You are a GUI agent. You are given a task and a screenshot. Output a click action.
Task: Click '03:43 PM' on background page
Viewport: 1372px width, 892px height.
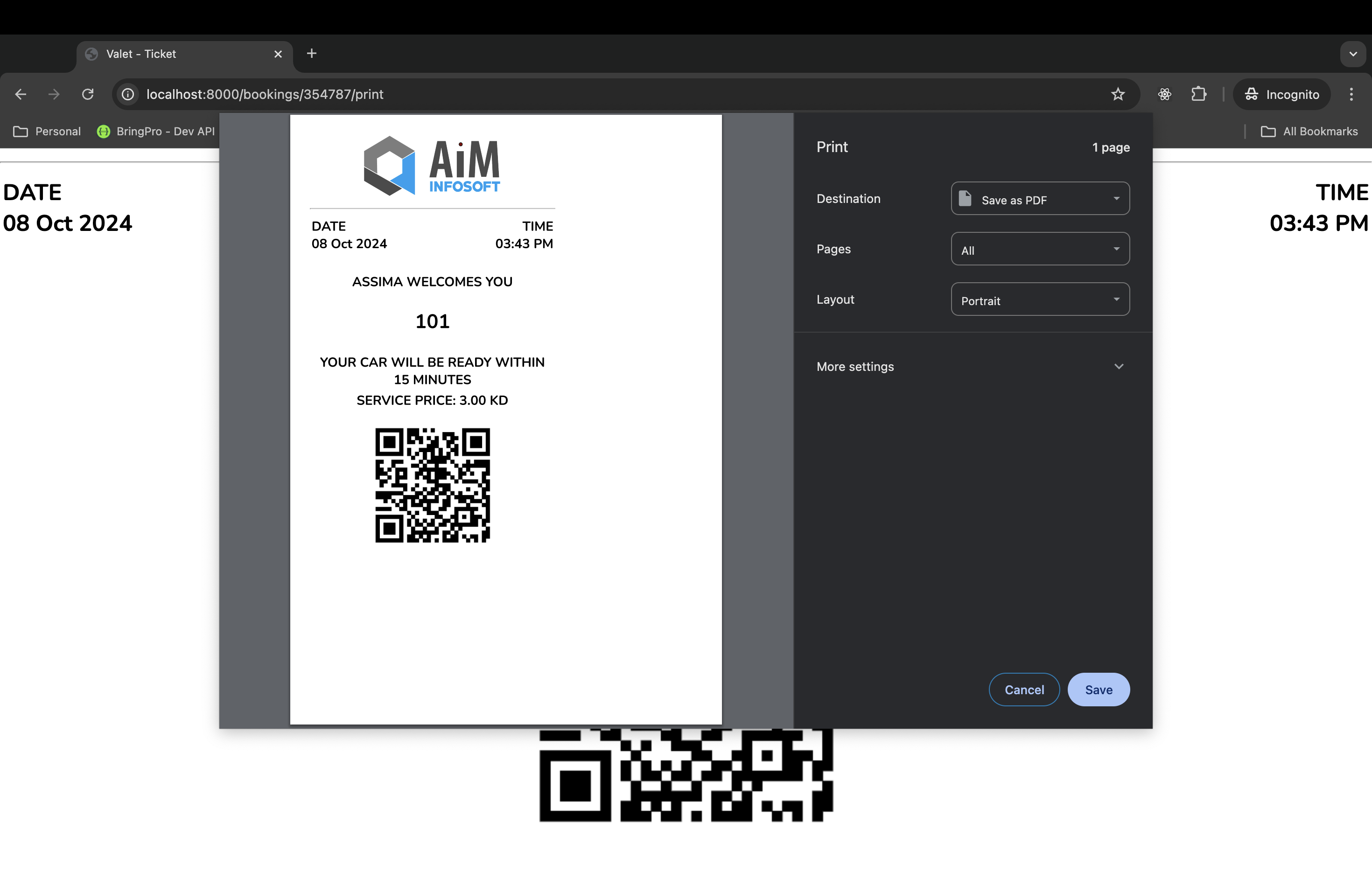1318,223
